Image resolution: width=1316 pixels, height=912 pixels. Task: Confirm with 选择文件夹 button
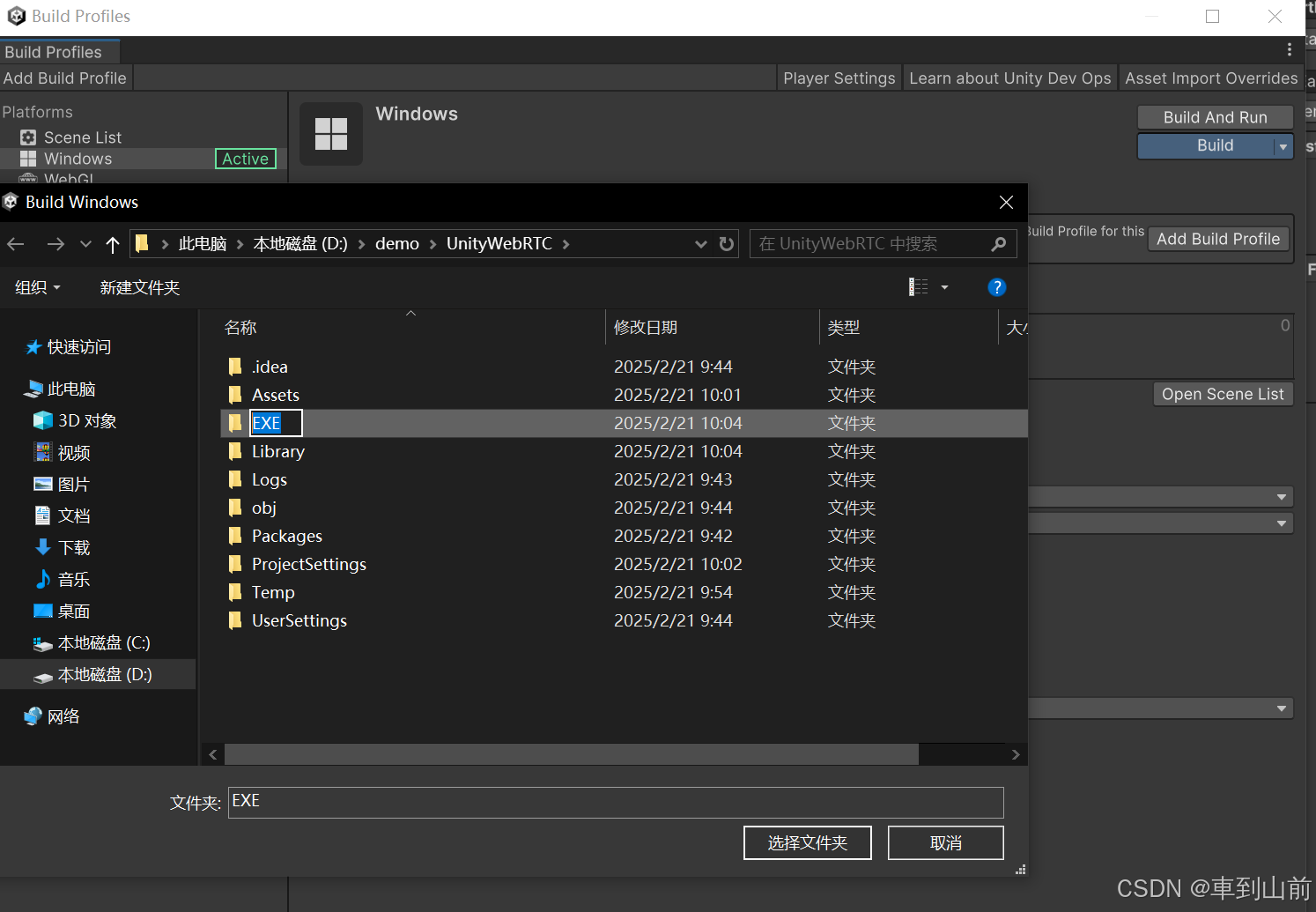[x=808, y=842]
